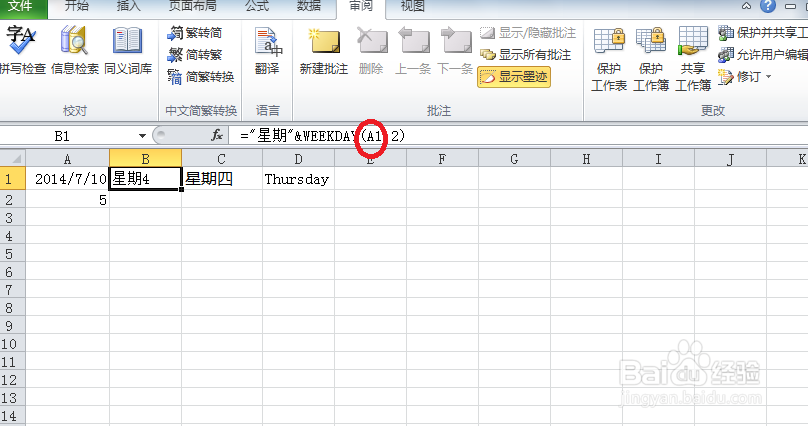Select column G header
Image resolution: width=808 pixels, height=426 pixels.
click(x=514, y=159)
